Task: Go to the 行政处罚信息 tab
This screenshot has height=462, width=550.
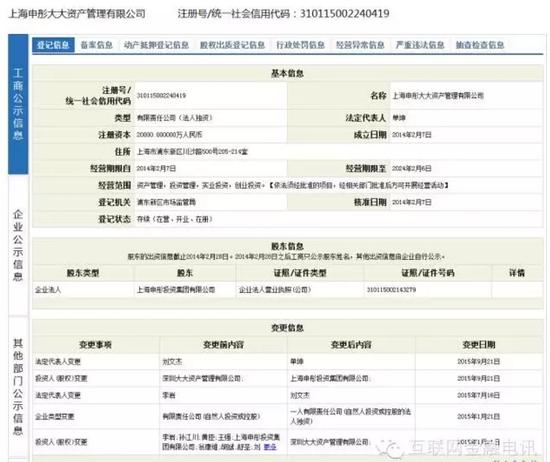Action: 300,45
